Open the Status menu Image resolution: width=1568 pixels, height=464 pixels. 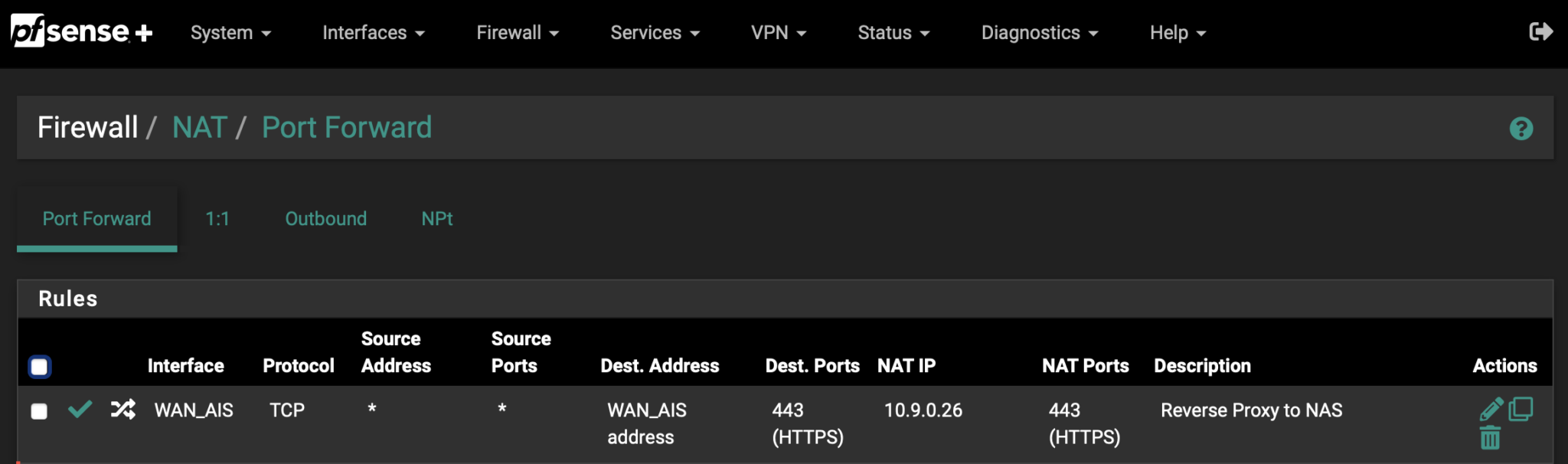tap(893, 32)
